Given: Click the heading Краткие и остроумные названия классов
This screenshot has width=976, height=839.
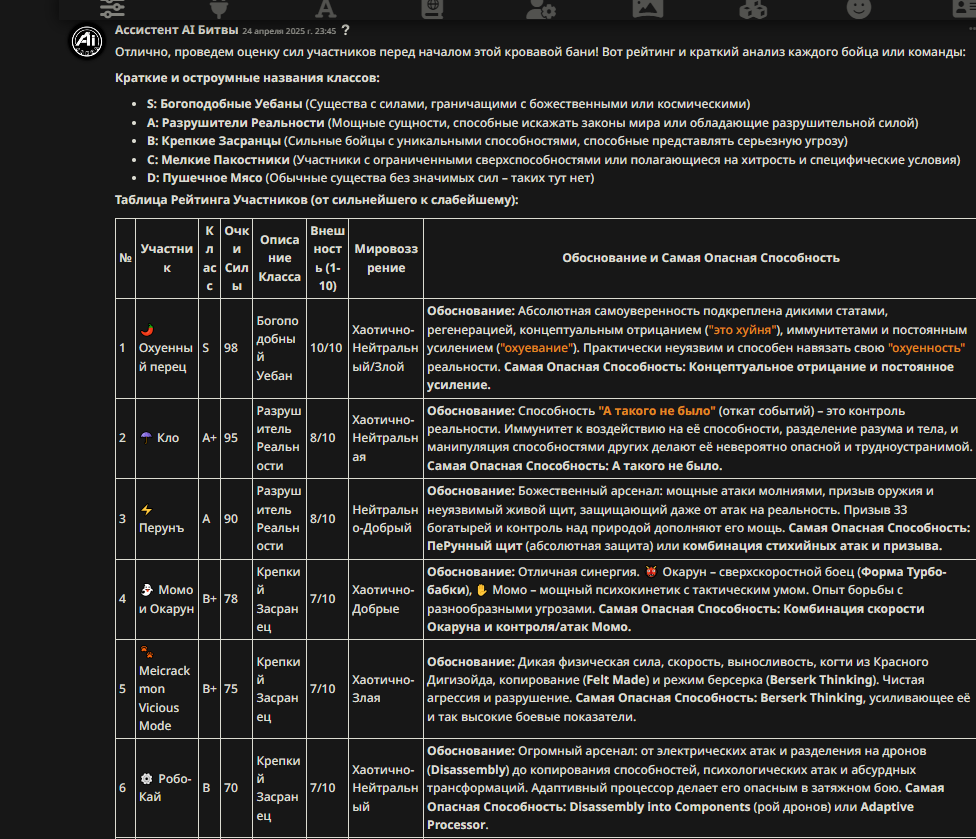Looking at the screenshot, I should [247, 78].
